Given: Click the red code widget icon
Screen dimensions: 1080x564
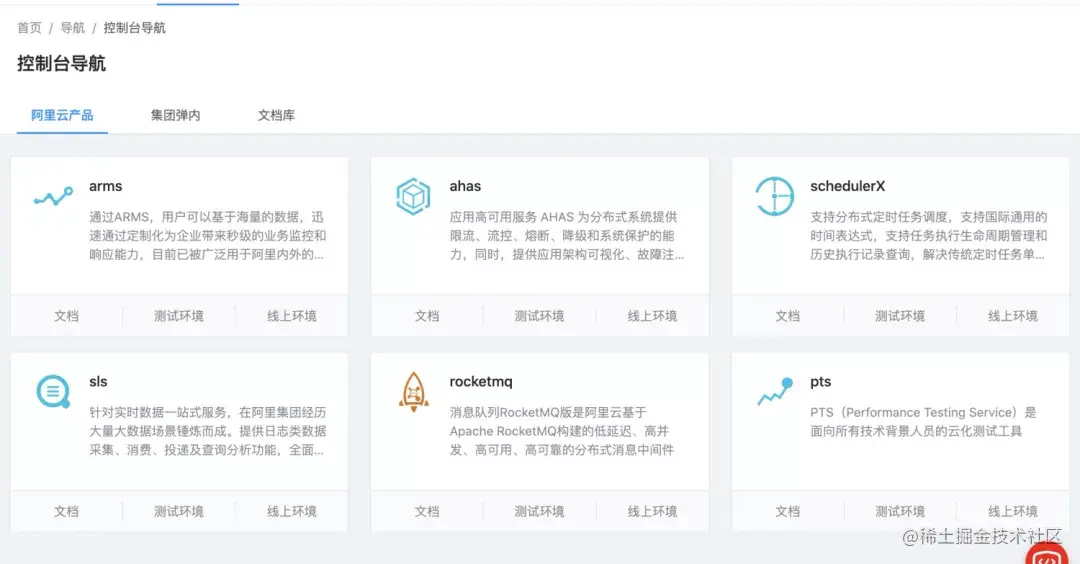Looking at the screenshot, I should 1047,554.
